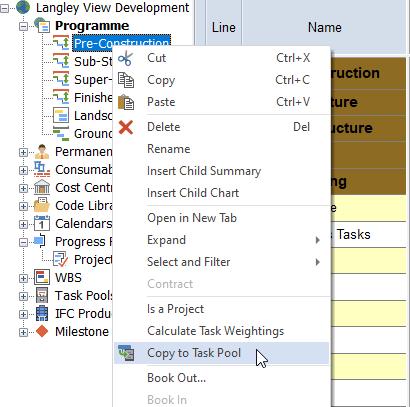Expand the WBS node
The image size is (410, 407).
tap(23, 278)
